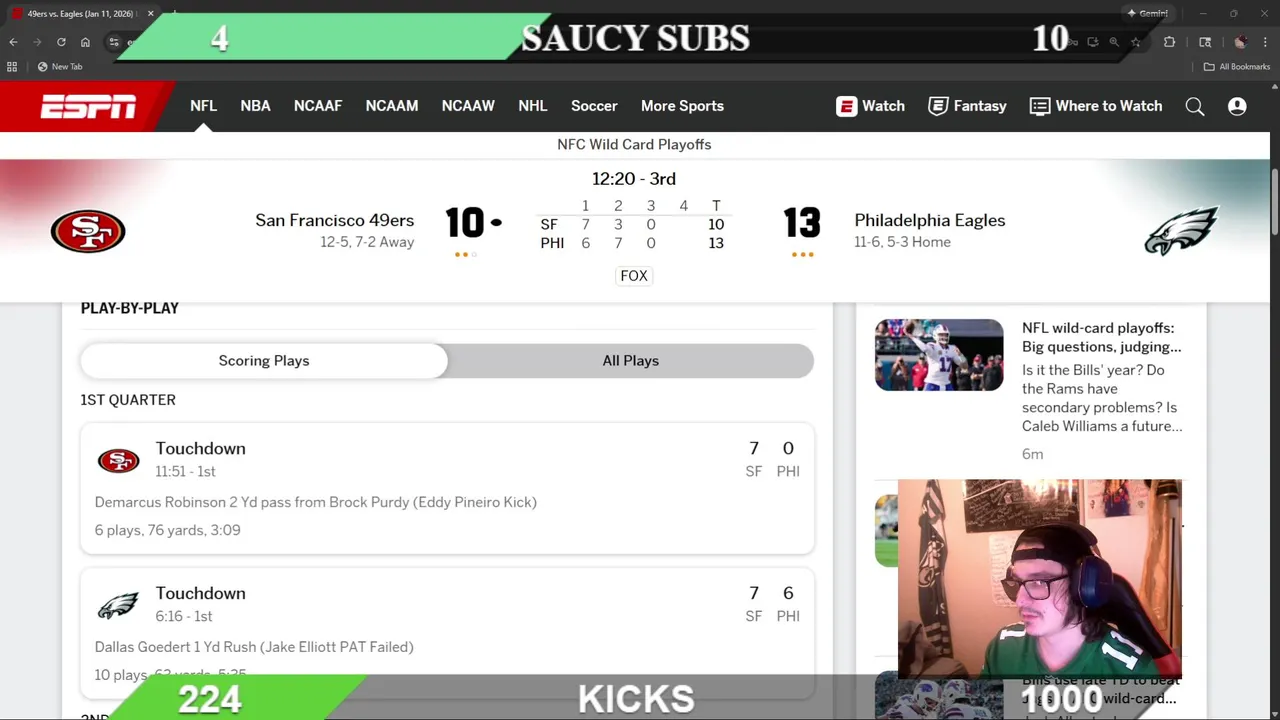Open the browser extensions puzzle icon
The image size is (1280, 720).
[1169, 42]
